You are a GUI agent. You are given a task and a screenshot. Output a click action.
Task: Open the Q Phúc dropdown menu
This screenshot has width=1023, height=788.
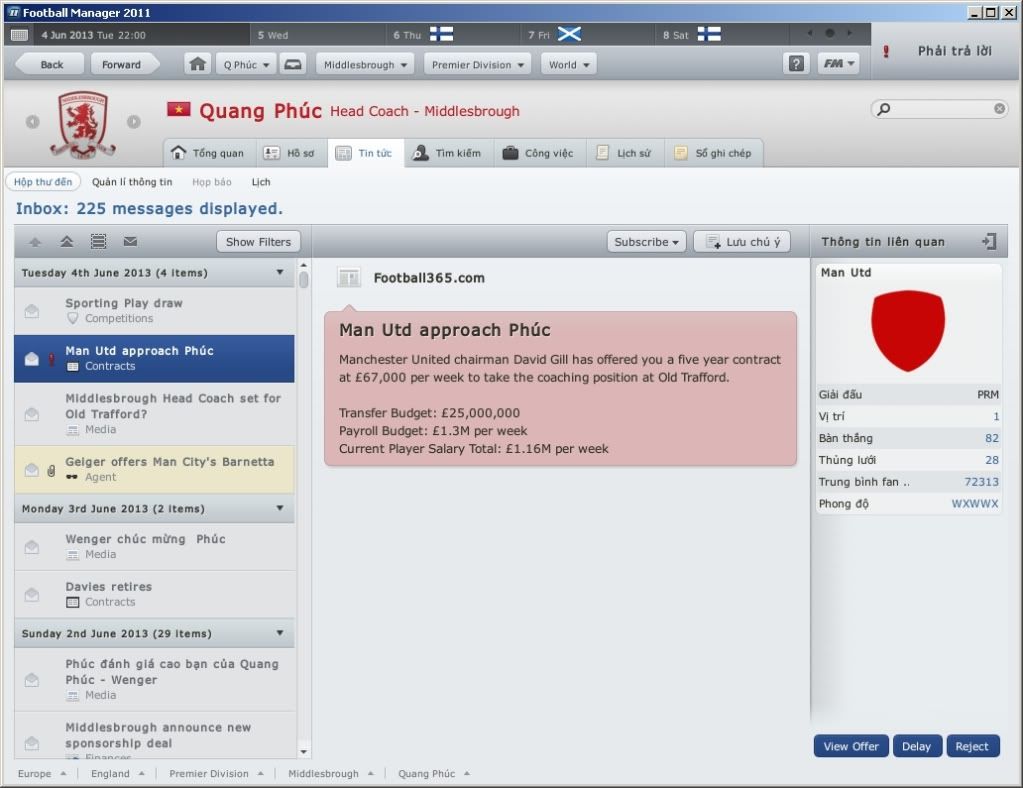pos(247,65)
